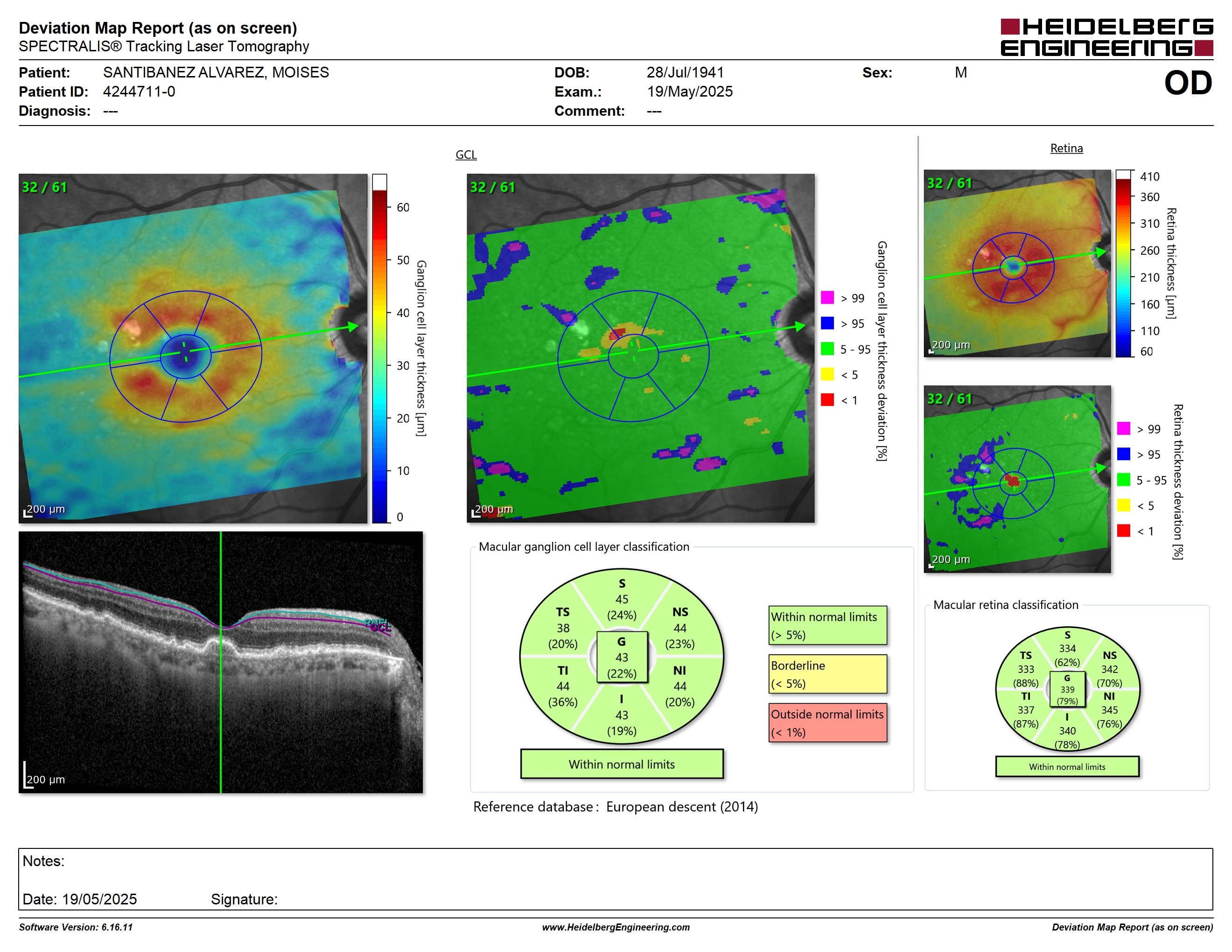Click the OD eye label
This screenshot has width=1232, height=952.
[1188, 83]
